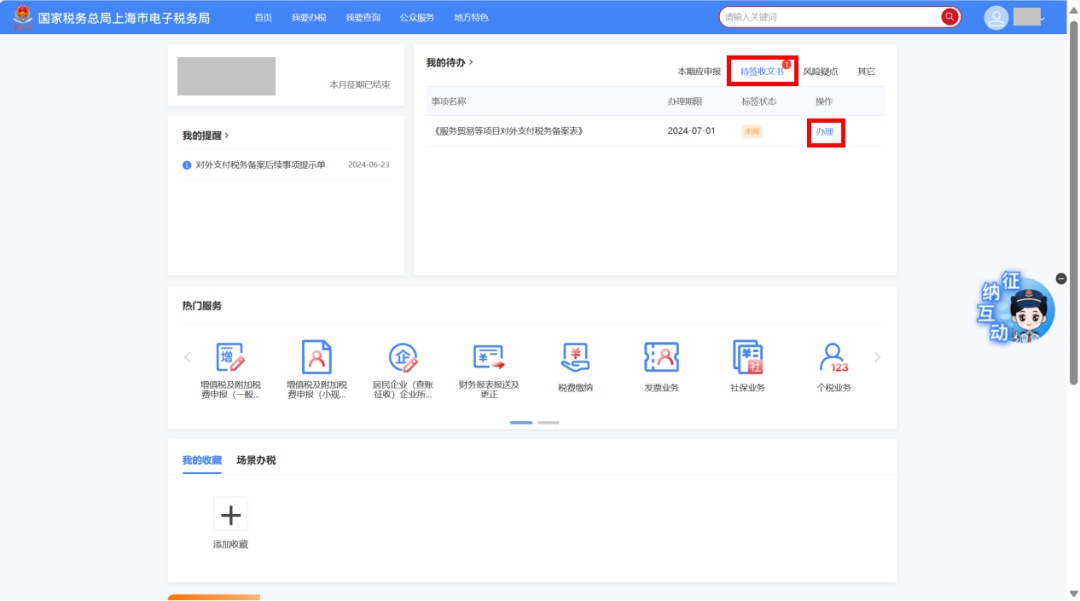
Task: Collapse the 征纳互动 floating assistant
Action: coord(1061,278)
